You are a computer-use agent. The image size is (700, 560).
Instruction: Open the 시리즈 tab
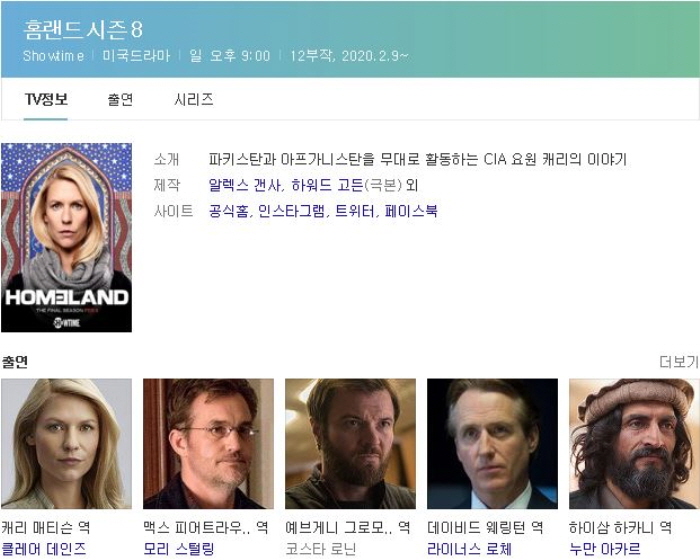(x=193, y=100)
